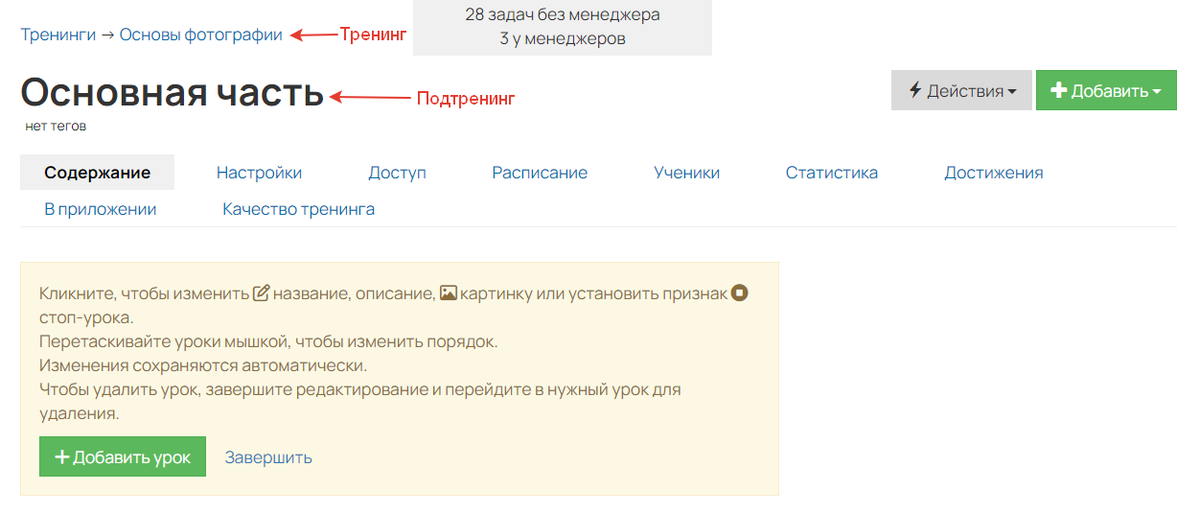1200x514 pixels.
Task: Click the line about auto-saved changes
Action: coord(203,365)
